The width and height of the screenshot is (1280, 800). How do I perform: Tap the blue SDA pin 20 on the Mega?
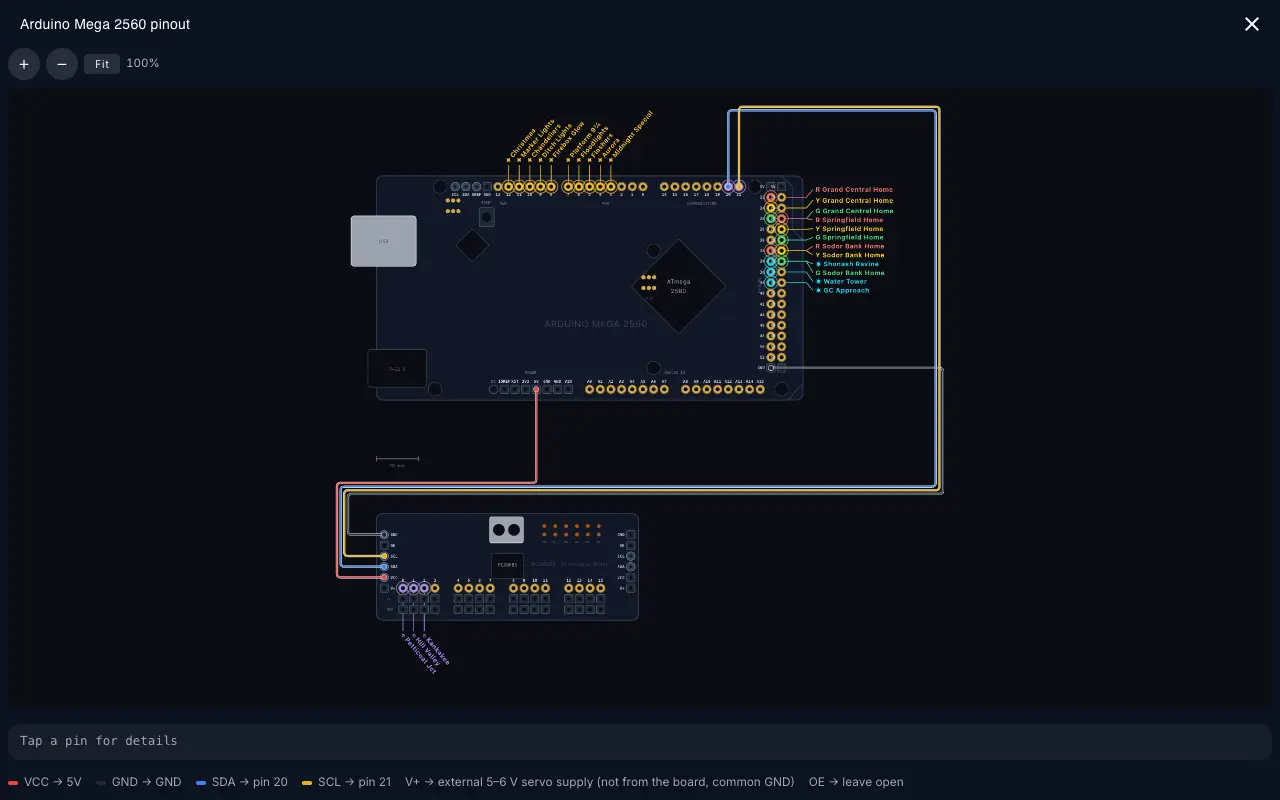tap(728, 187)
